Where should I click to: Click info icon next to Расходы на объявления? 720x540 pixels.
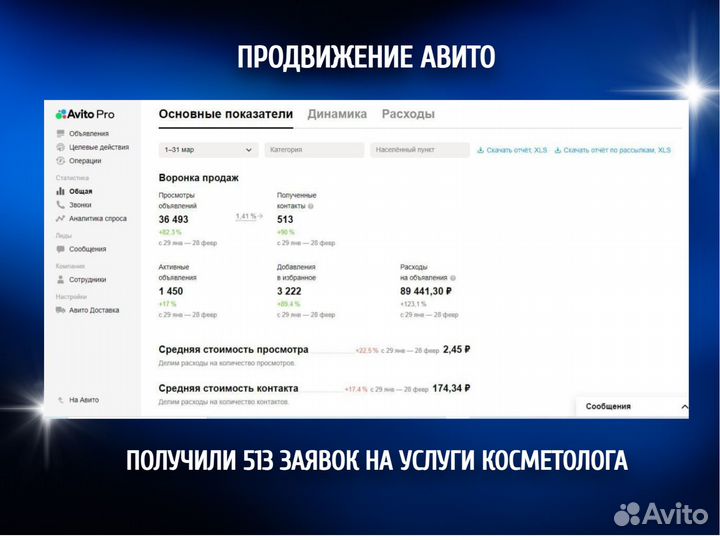pos(453,278)
